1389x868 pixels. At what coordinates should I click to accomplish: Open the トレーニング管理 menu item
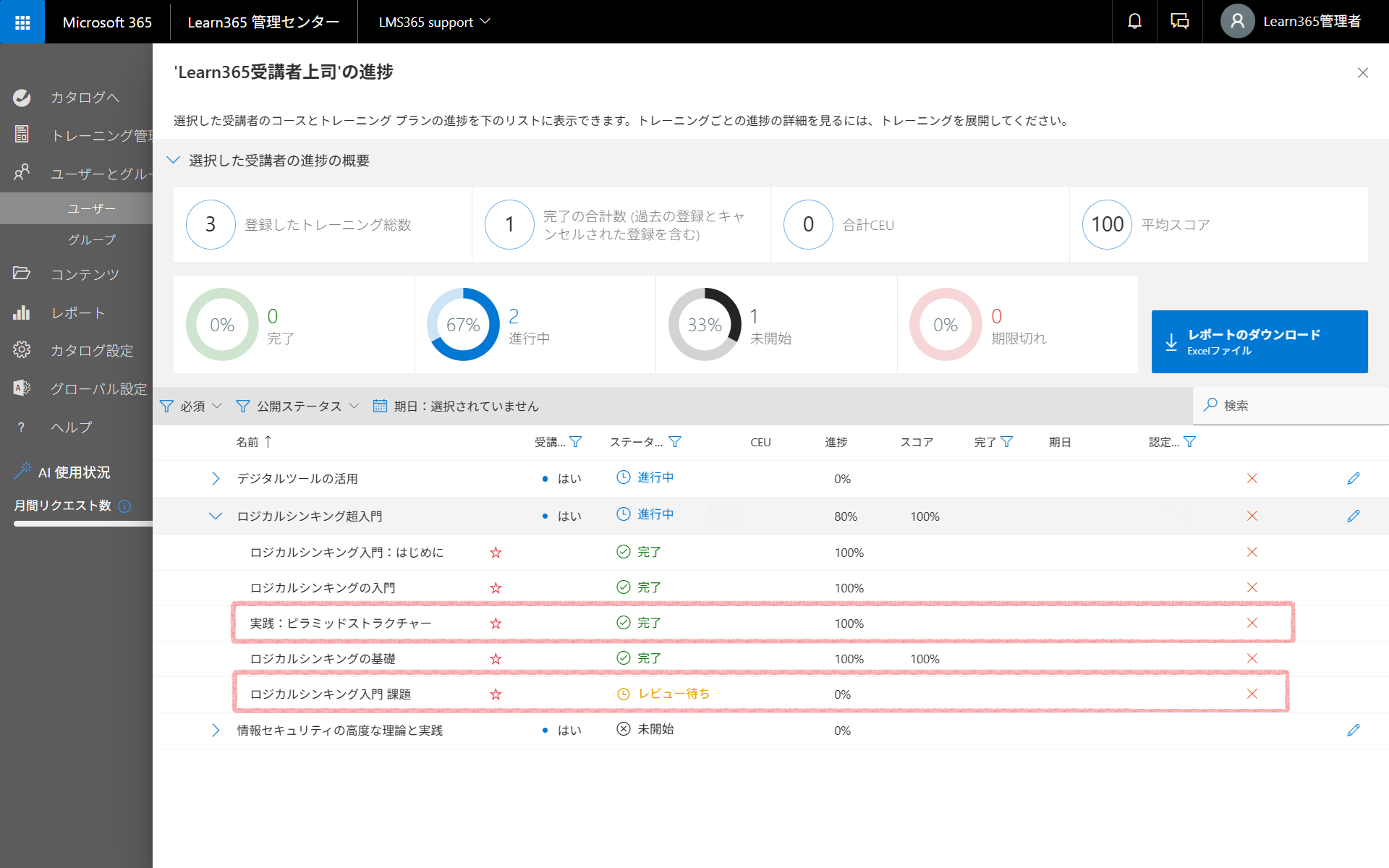[101, 136]
